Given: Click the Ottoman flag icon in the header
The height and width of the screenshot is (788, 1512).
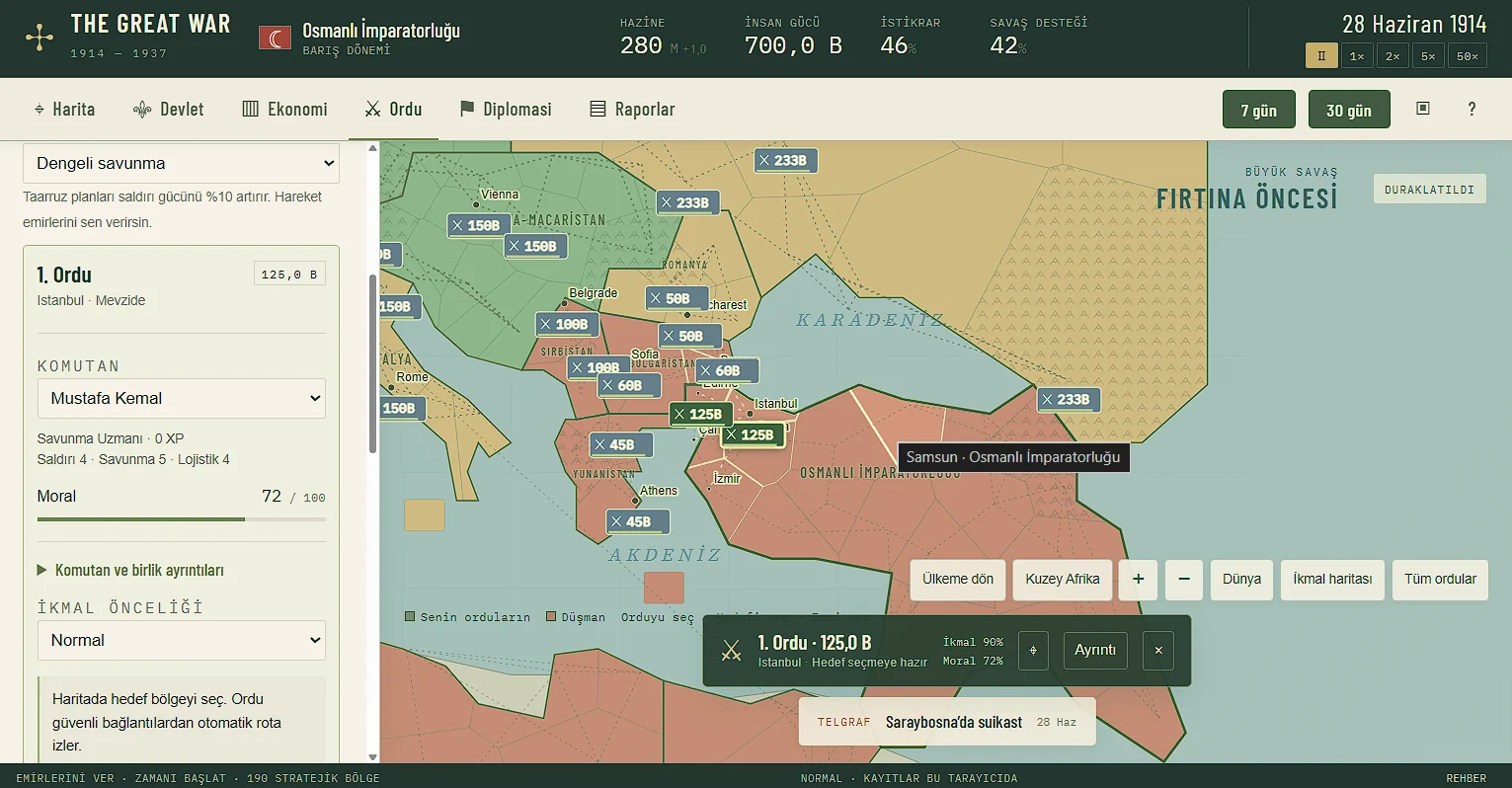Looking at the screenshot, I should (x=275, y=38).
